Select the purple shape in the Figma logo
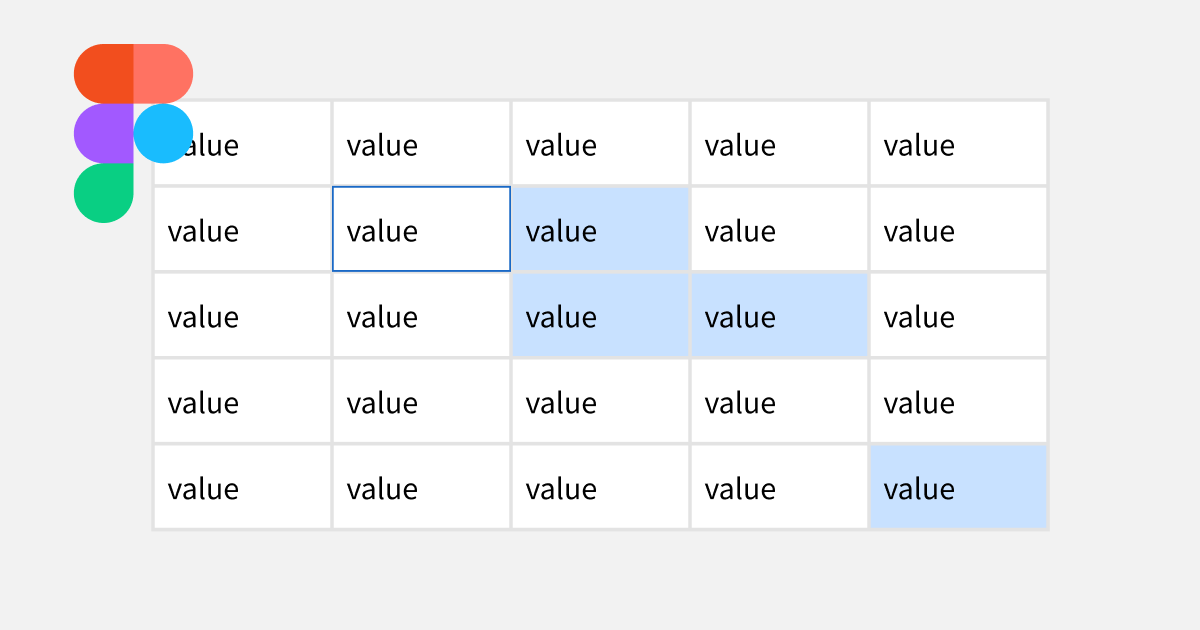The height and width of the screenshot is (630, 1200). pos(103,133)
